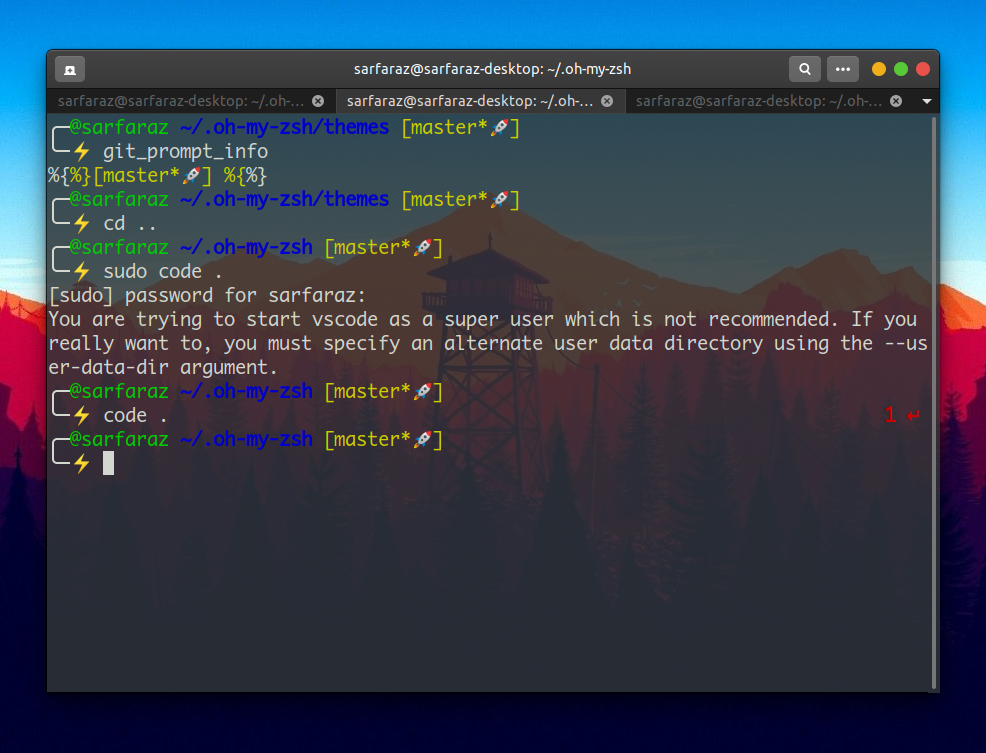Close the third terminal tab
This screenshot has height=753, width=986.
tap(895, 100)
